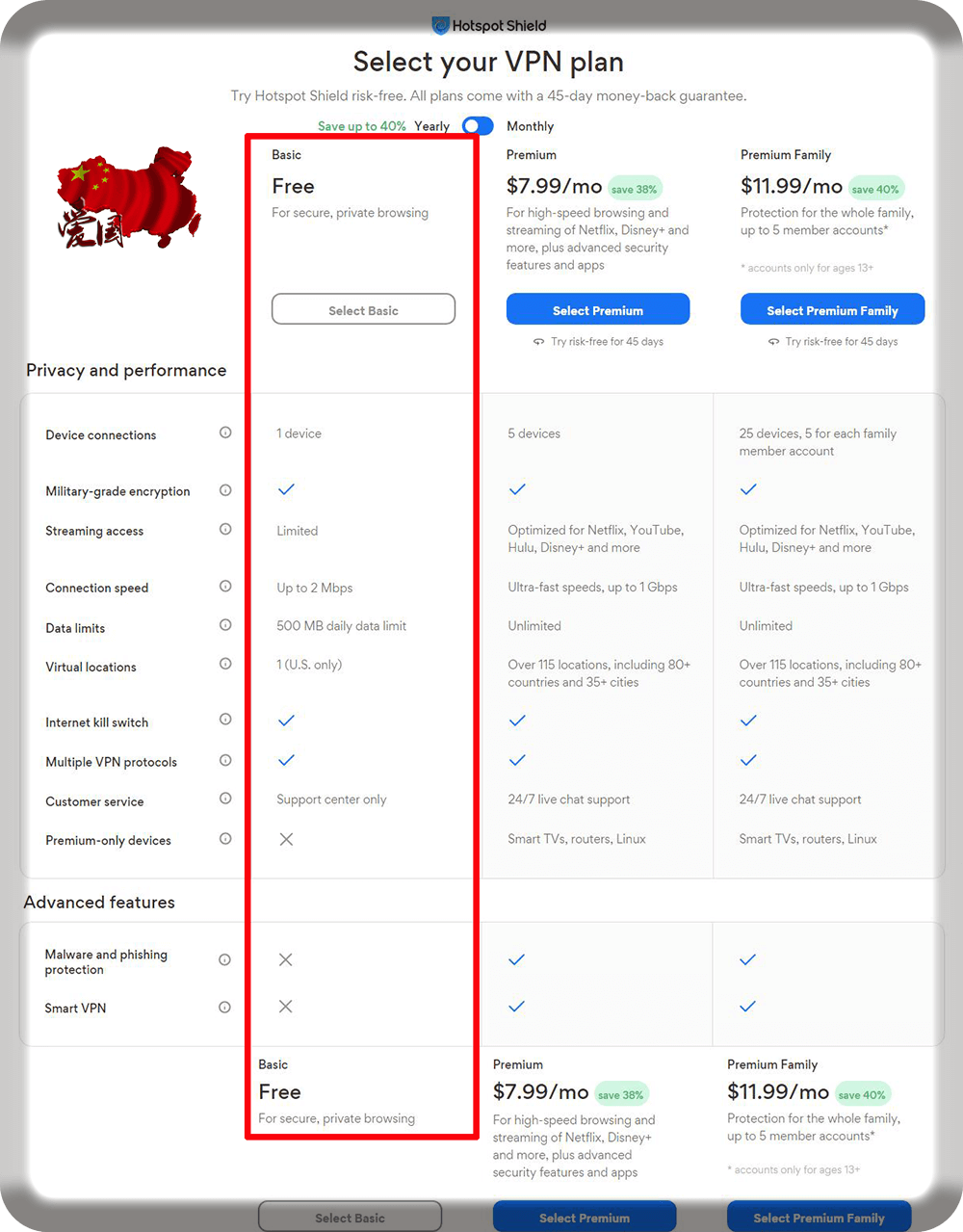
Task: Click the Data limits info icon
Action: coord(225,625)
